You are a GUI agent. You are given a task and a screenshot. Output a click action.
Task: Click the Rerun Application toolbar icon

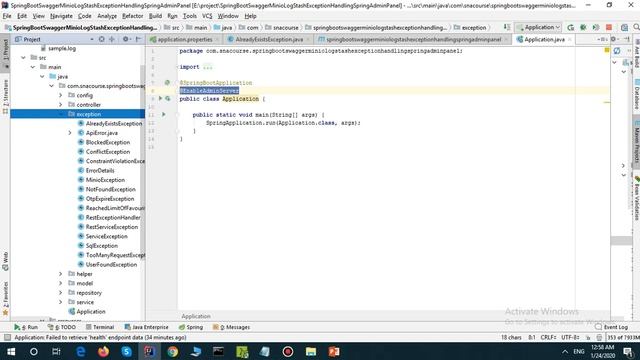[x=571, y=27]
